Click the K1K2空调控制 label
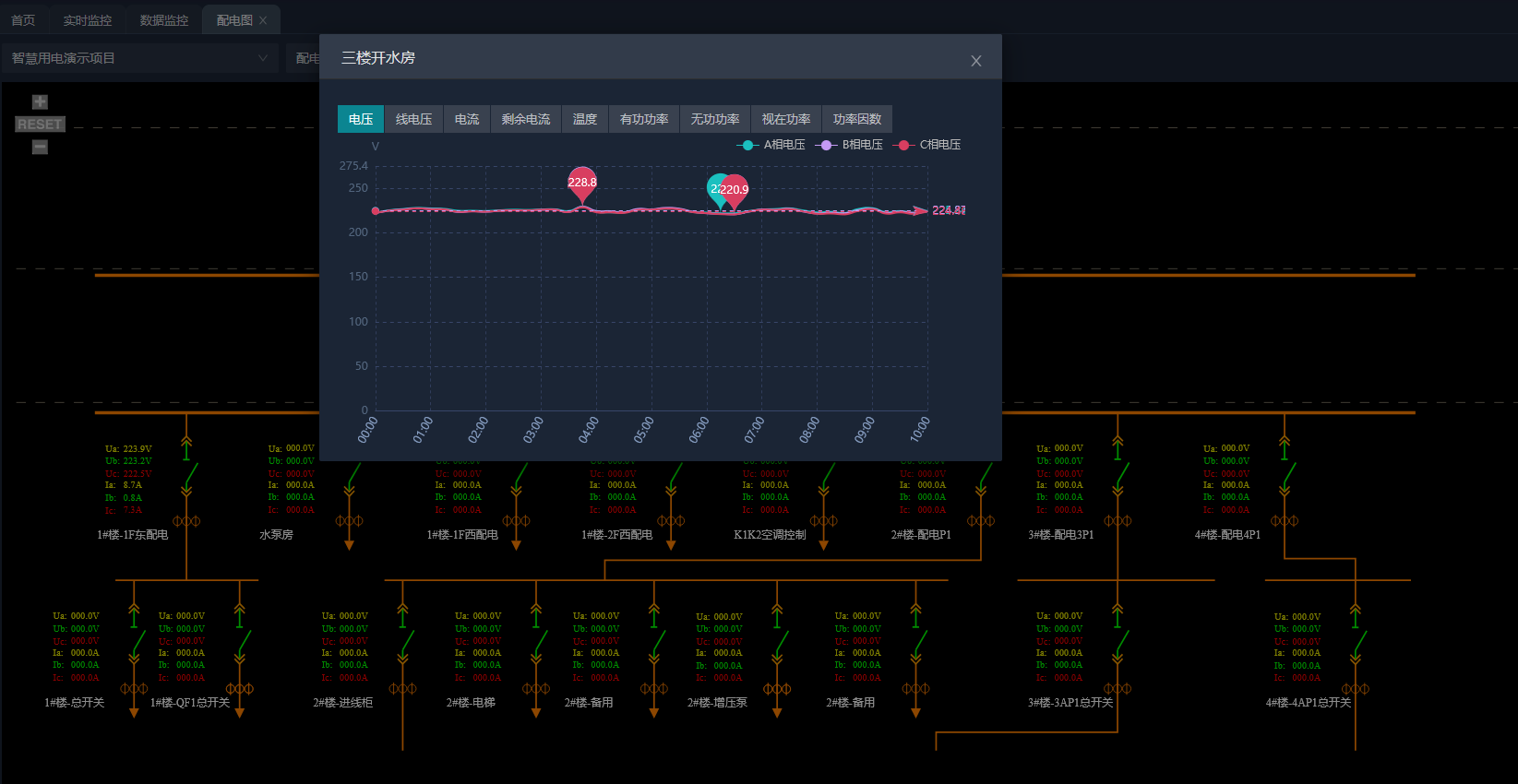This screenshot has height=784, width=1518. pos(770,535)
